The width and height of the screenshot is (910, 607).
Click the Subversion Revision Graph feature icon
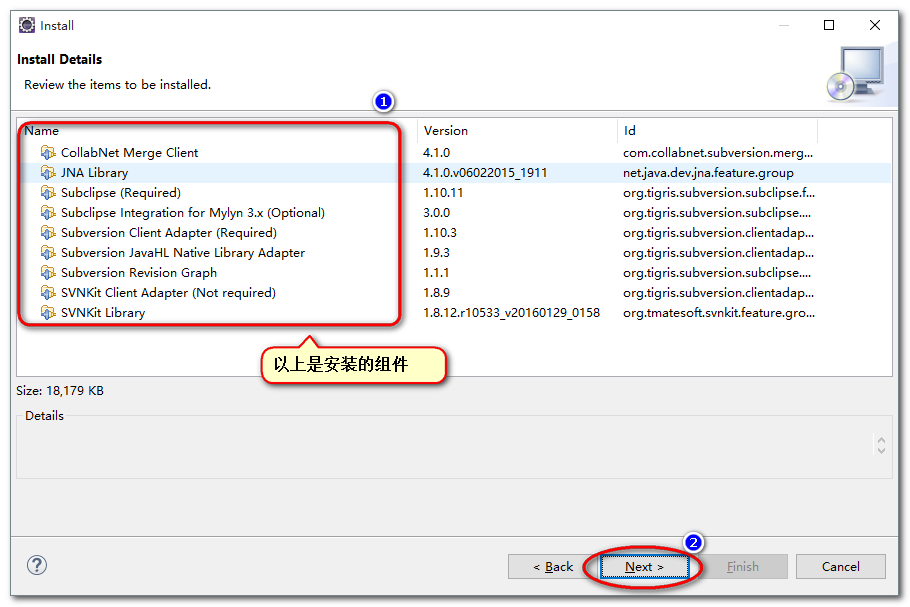pos(48,273)
